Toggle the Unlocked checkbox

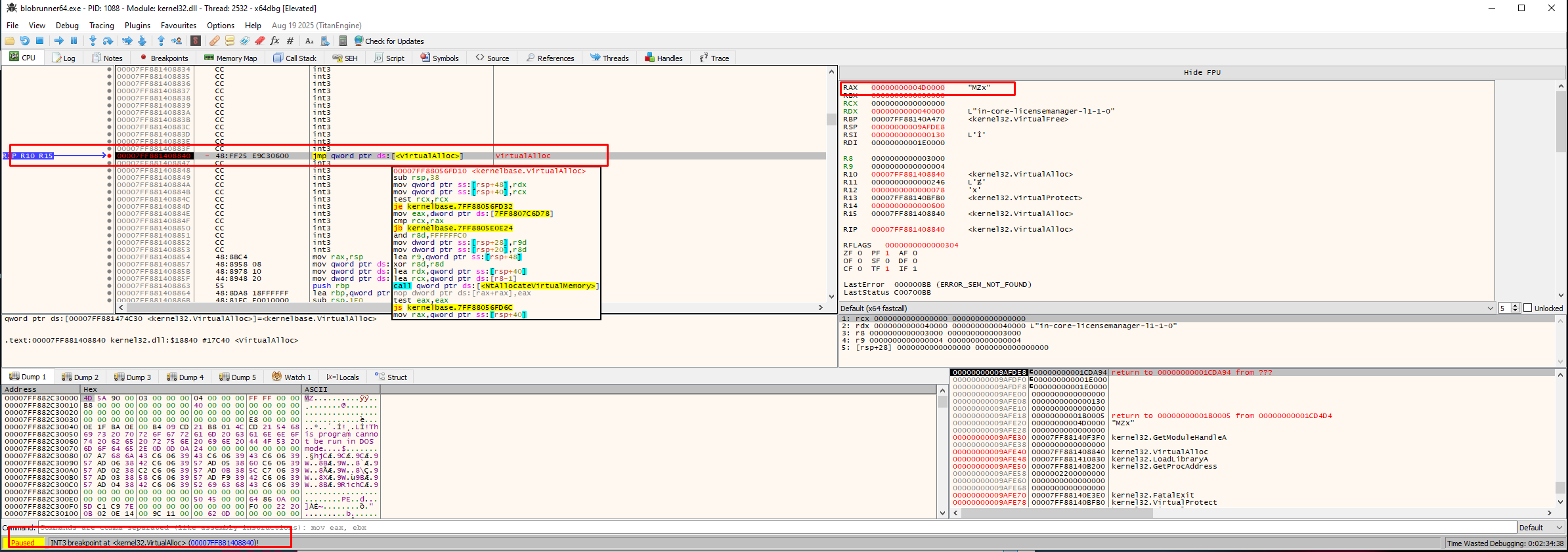(x=1527, y=308)
